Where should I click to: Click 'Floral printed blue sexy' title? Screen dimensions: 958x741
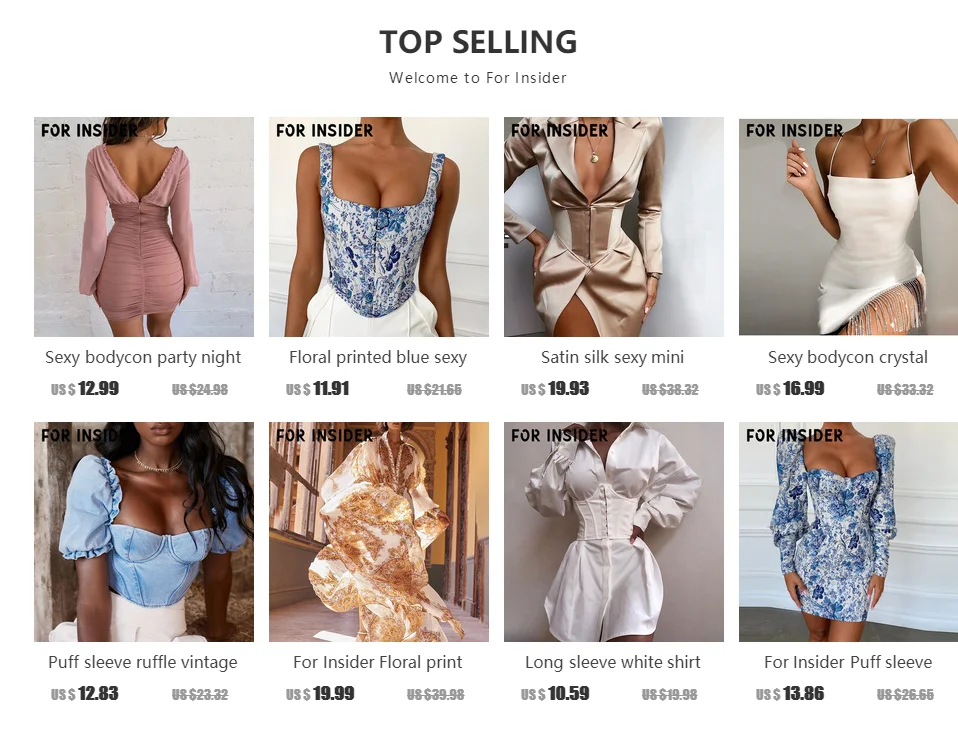tap(378, 357)
